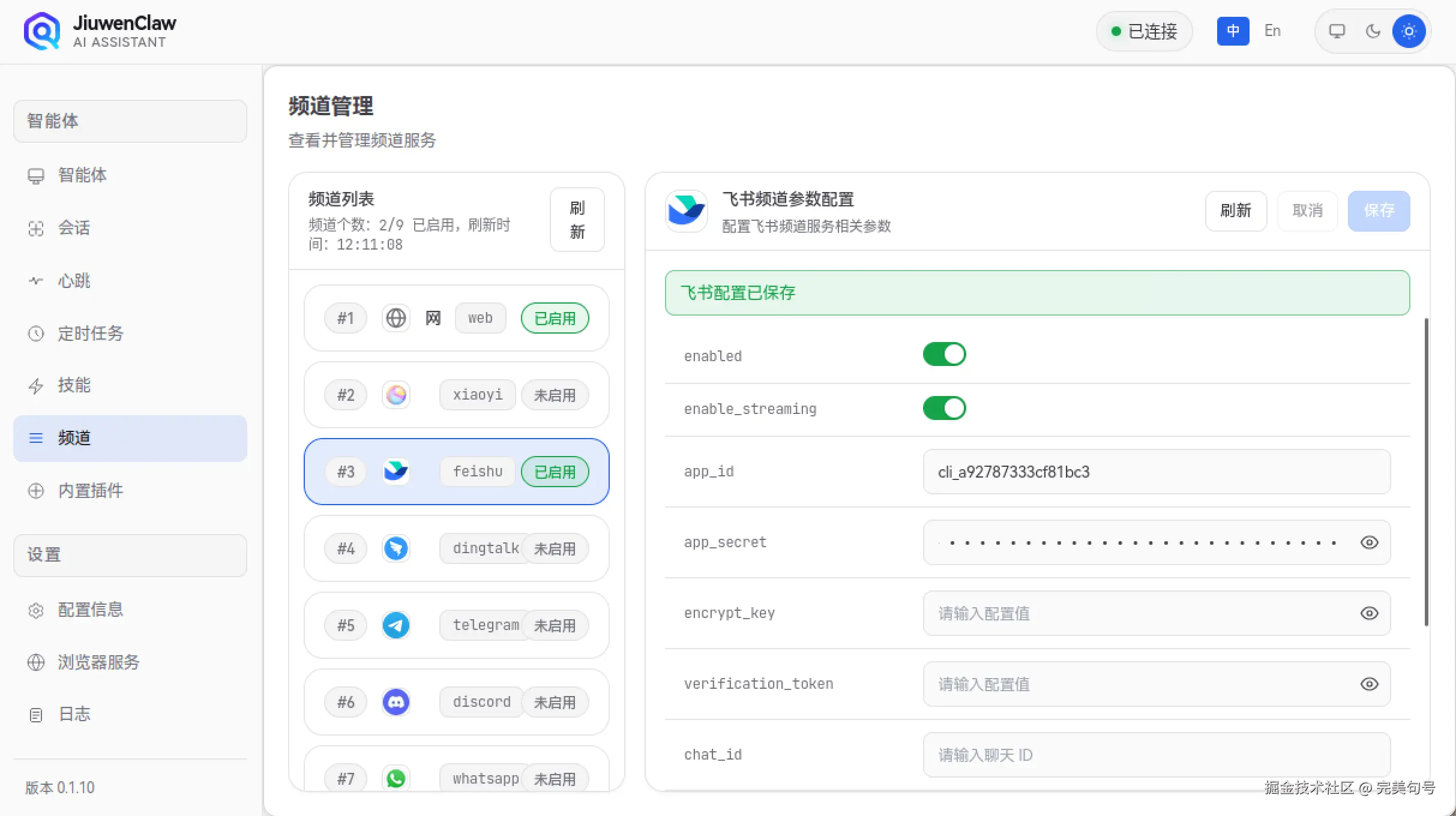Screen dimensions: 1456x816
Task: Open the 定时任务 sidebar item
Action: [x=130, y=333]
